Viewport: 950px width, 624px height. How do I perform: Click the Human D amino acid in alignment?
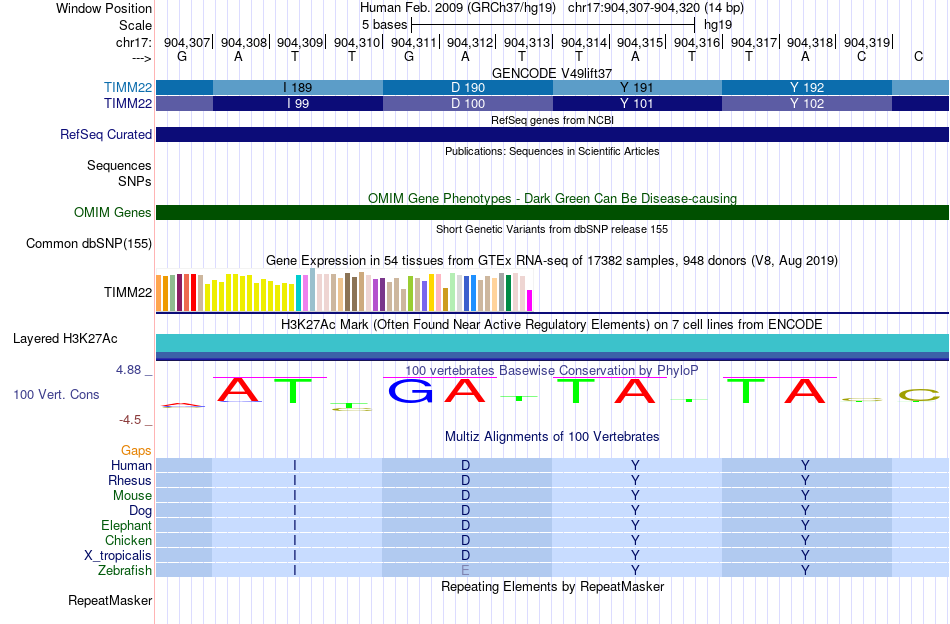click(x=465, y=465)
